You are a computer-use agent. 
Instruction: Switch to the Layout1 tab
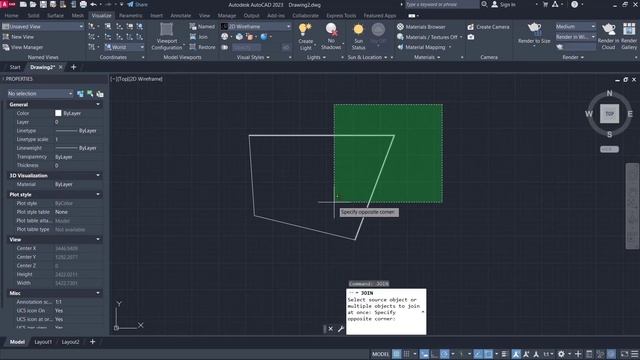pos(43,342)
